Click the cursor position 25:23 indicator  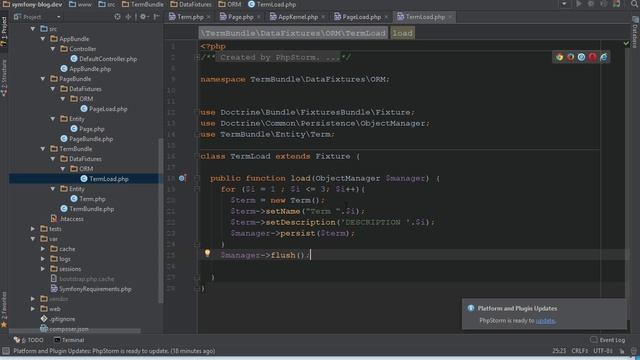click(559, 351)
